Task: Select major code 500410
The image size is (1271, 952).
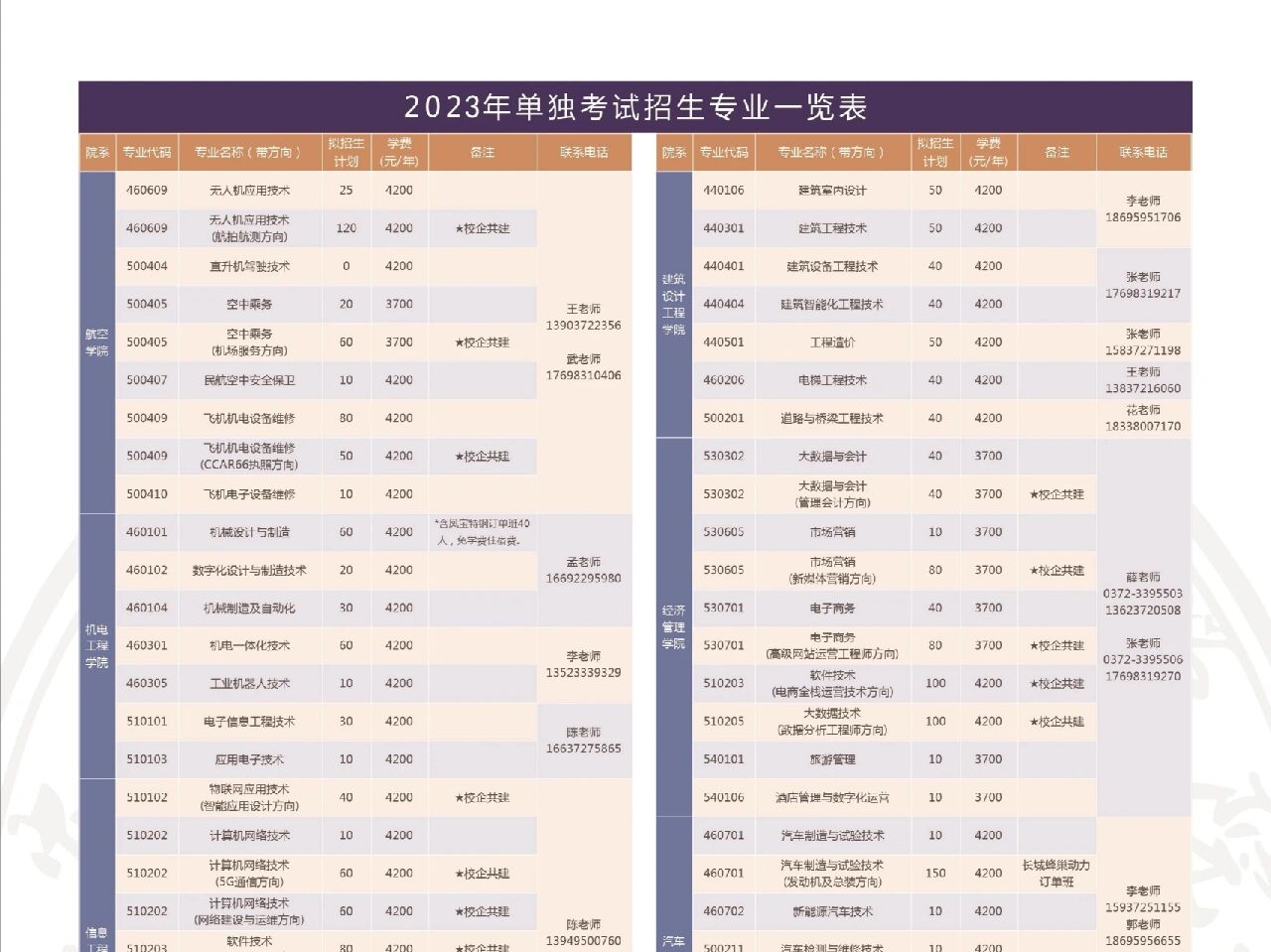Action: [x=147, y=494]
